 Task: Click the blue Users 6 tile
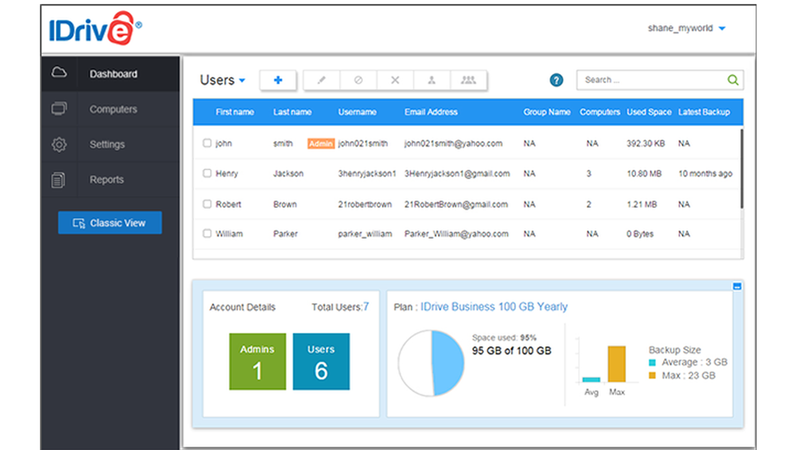pos(321,362)
